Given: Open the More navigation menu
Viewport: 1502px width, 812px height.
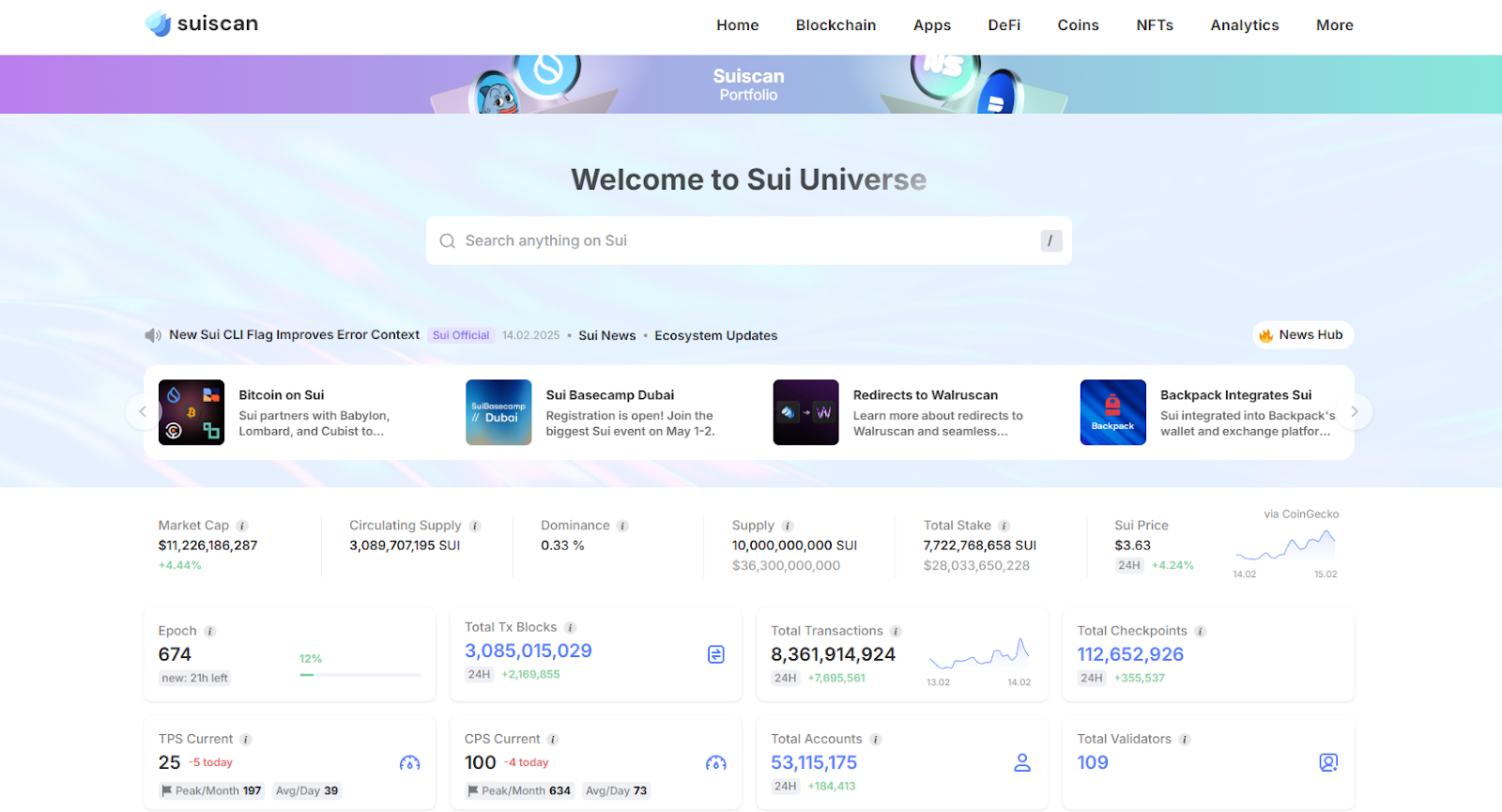Looking at the screenshot, I should [x=1334, y=25].
